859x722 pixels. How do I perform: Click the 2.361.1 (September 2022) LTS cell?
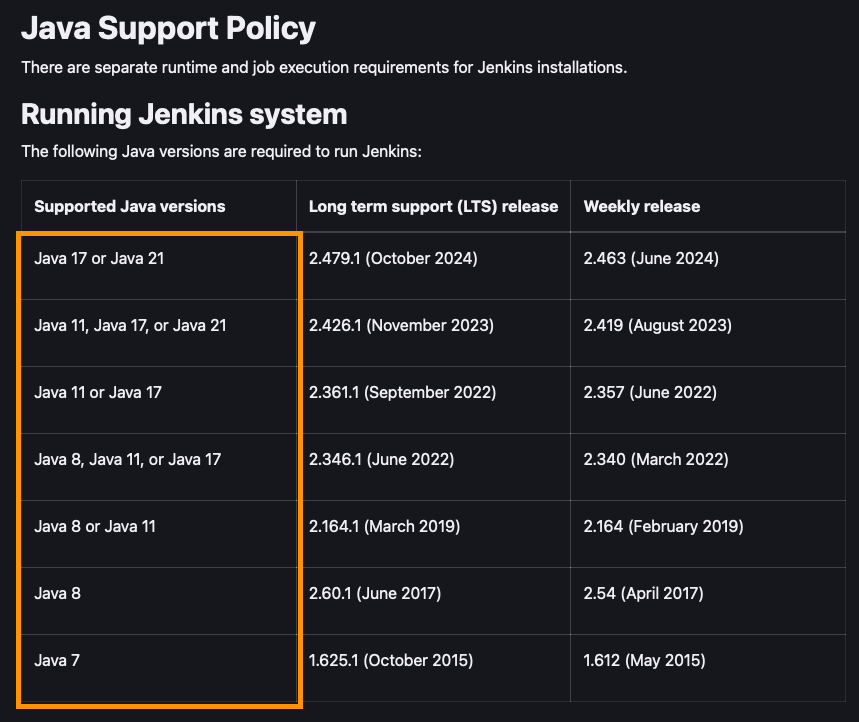pos(402,392)
